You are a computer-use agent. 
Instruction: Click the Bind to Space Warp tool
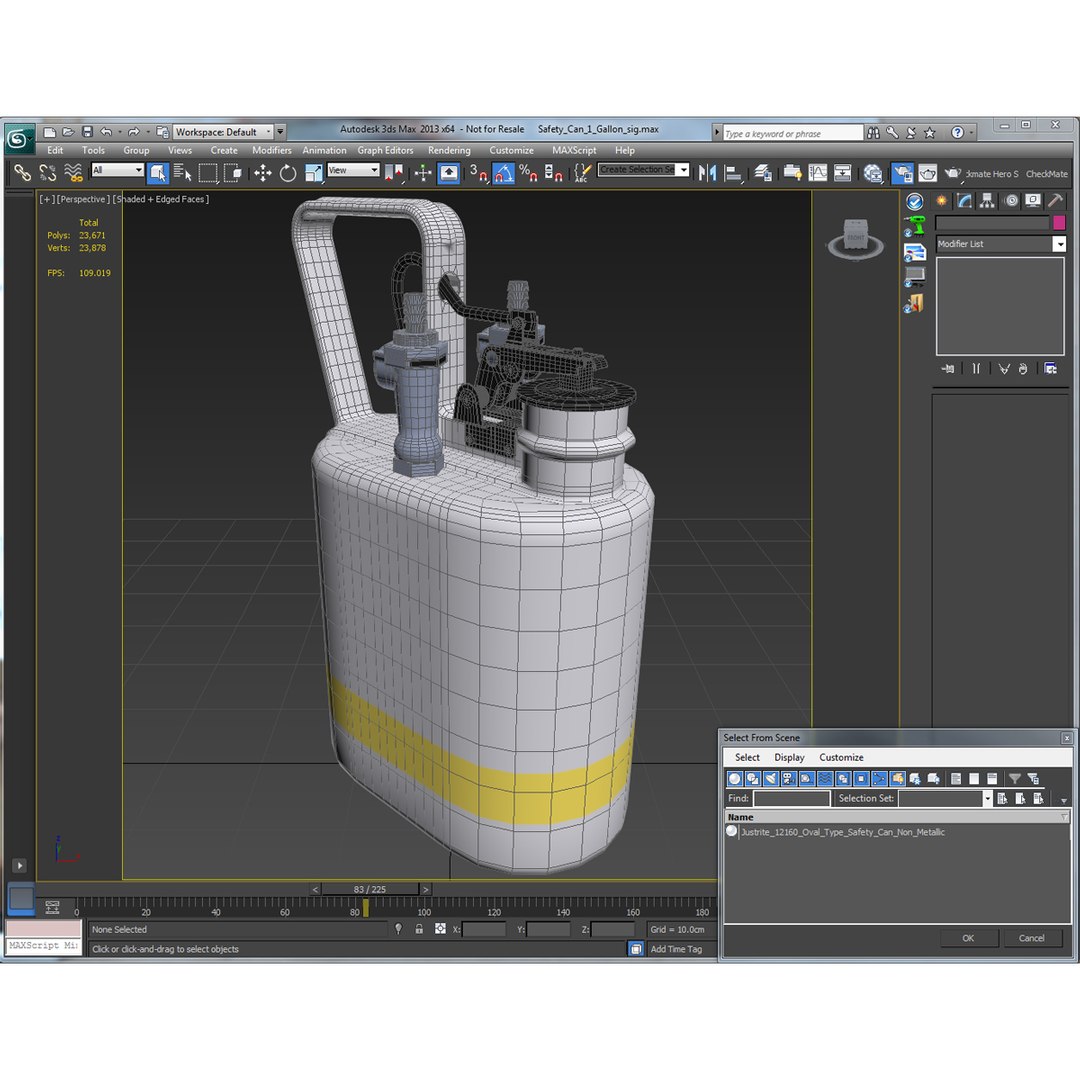click(x=73, y=173)
